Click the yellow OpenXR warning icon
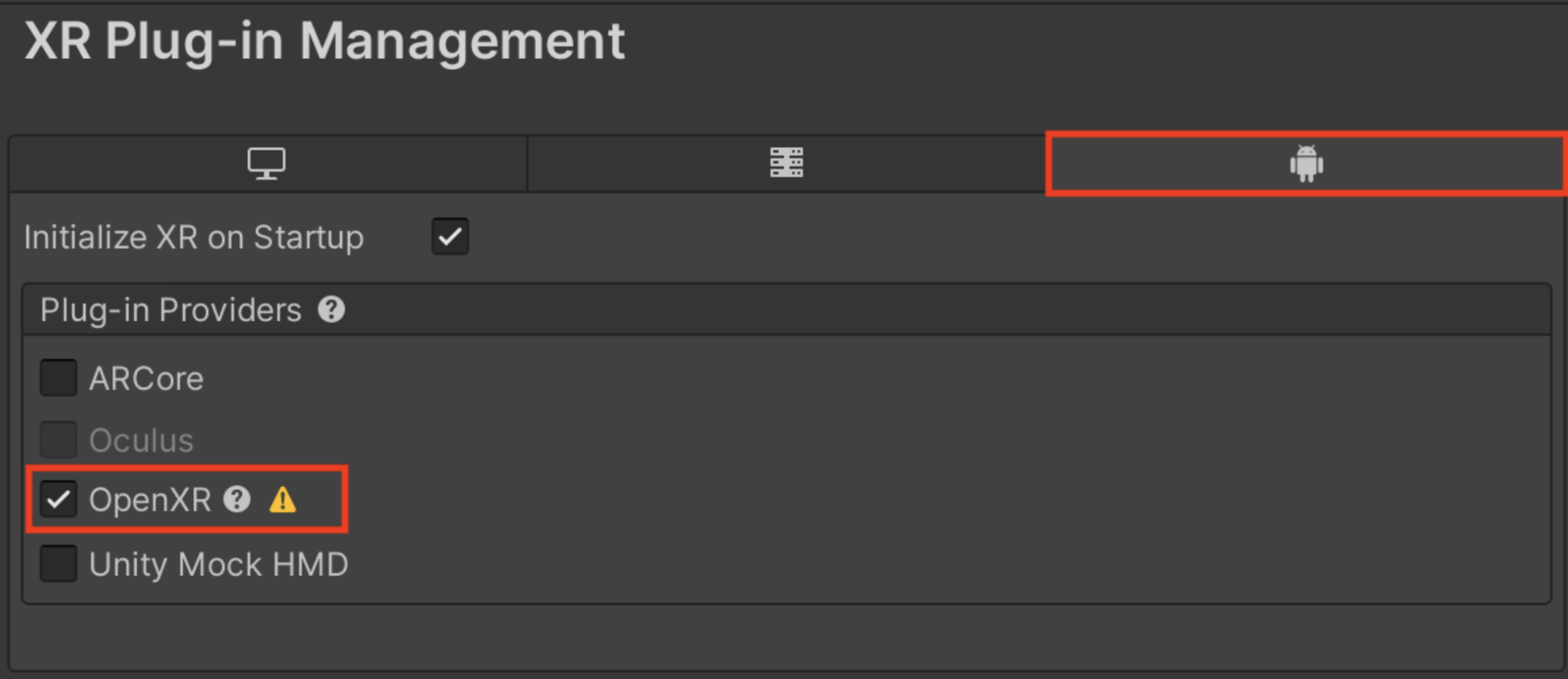Image resolution: width=1568 pixels, height=679 pixels. (x=282, y=499)
